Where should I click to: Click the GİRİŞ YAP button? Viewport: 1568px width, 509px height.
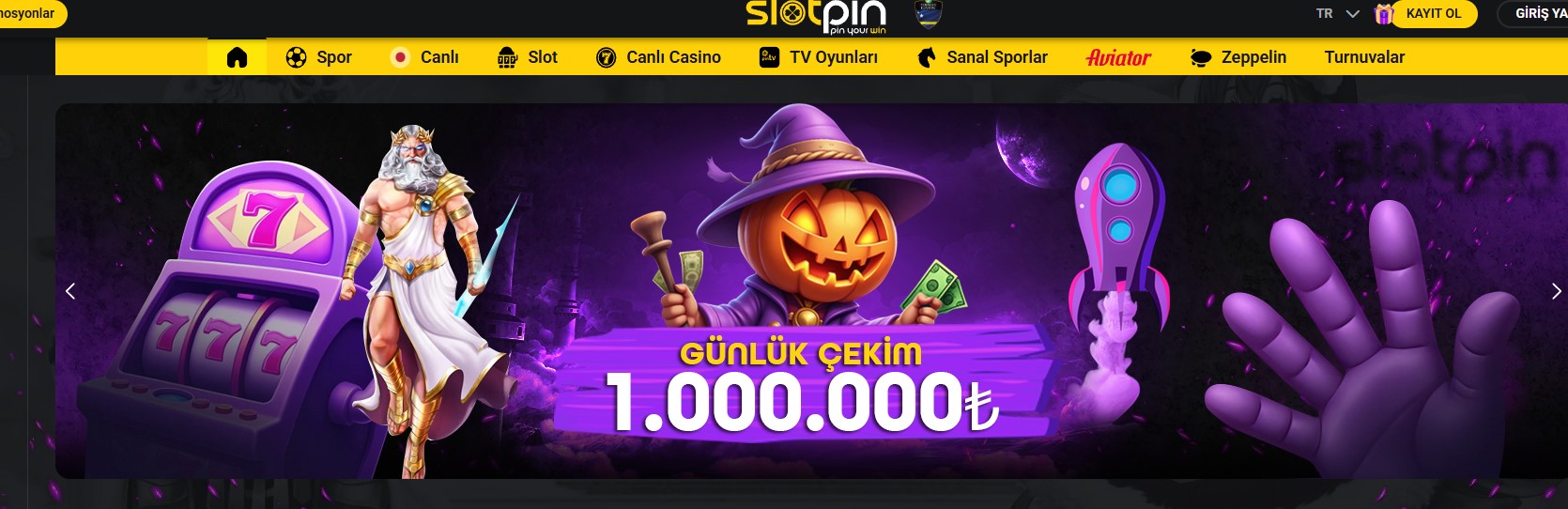coord(1532,14)
